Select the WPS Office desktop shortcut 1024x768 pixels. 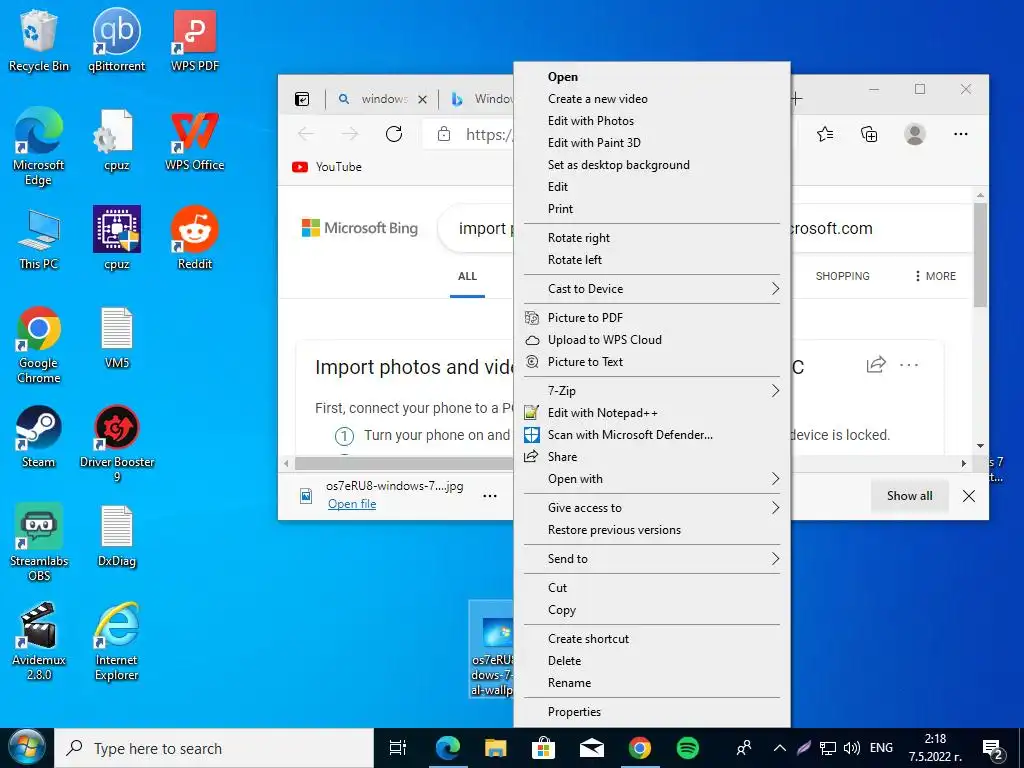[195, 141]
